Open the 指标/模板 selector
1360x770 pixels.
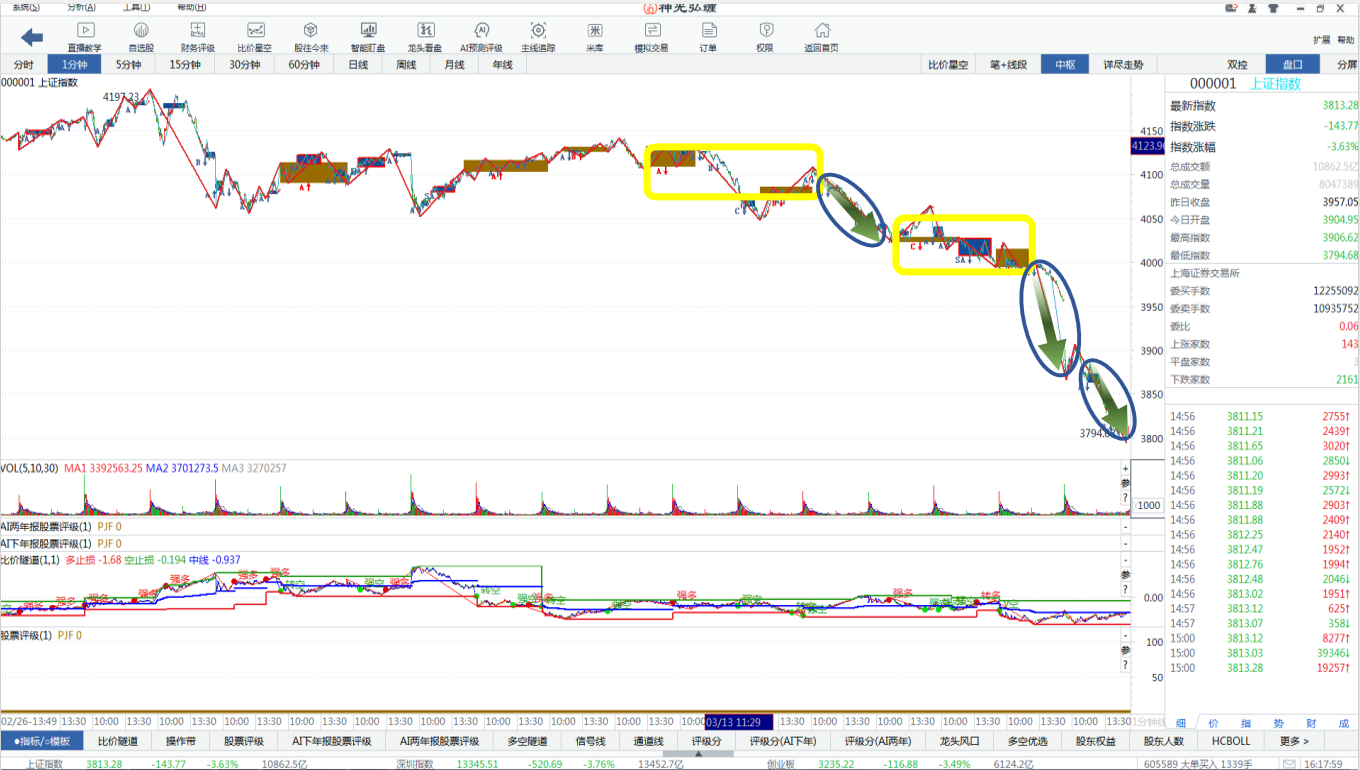42,741
